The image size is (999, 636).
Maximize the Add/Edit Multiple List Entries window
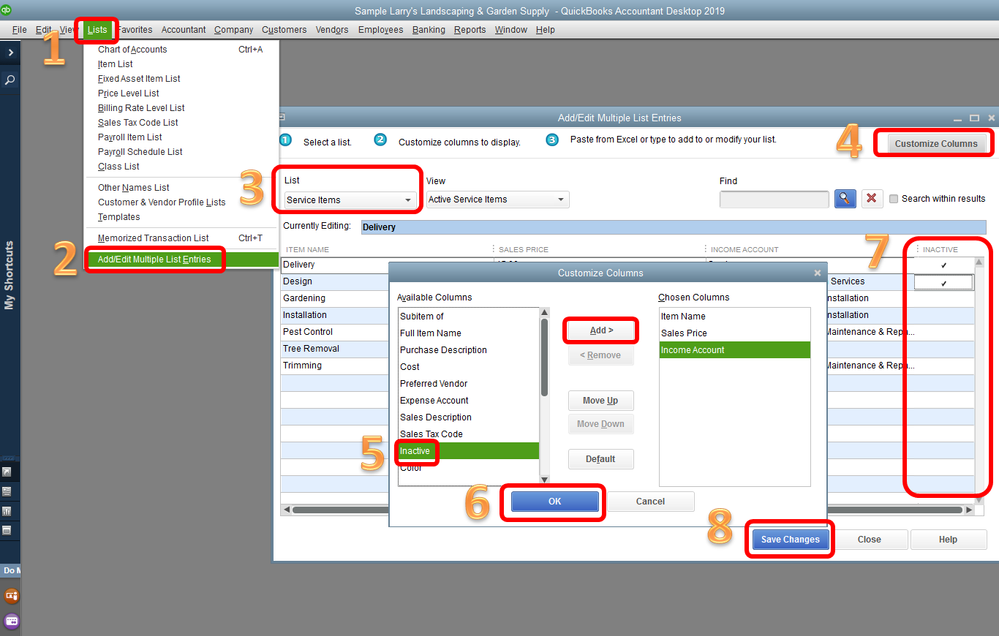[x=974, y=118]
